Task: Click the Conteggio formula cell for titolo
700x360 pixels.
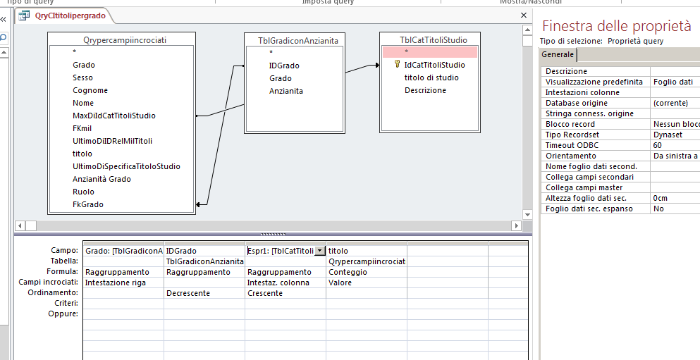Action: (x=366, y=272)
